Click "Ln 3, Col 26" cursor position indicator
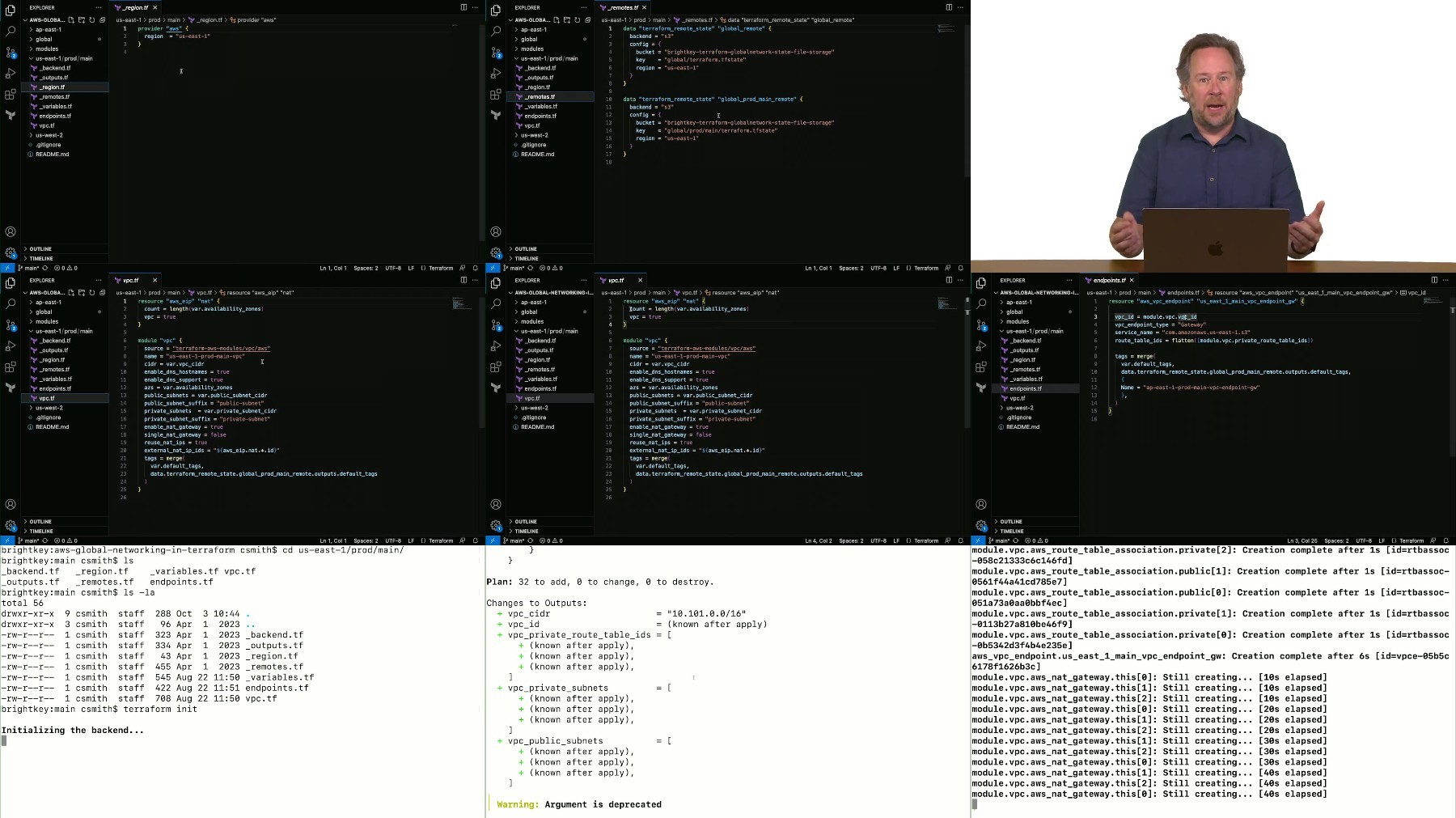Image resolution: width=1456 pixels, height=818 pixels. [x=1302, y=540]
